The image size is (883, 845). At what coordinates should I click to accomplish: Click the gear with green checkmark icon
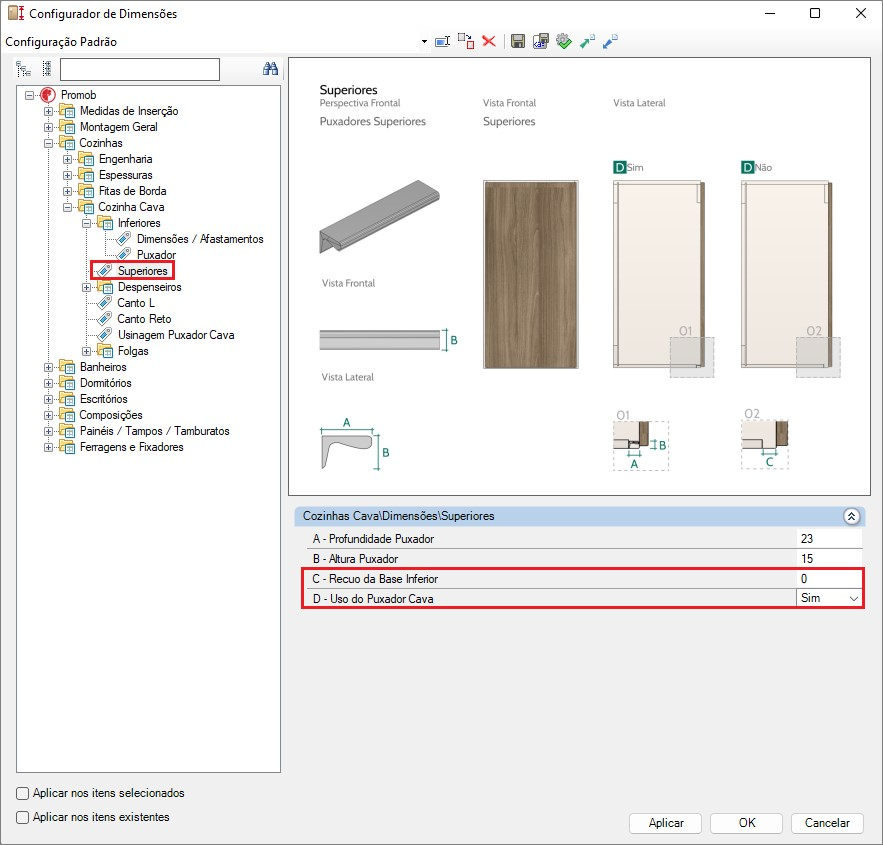tap(564, 41)
